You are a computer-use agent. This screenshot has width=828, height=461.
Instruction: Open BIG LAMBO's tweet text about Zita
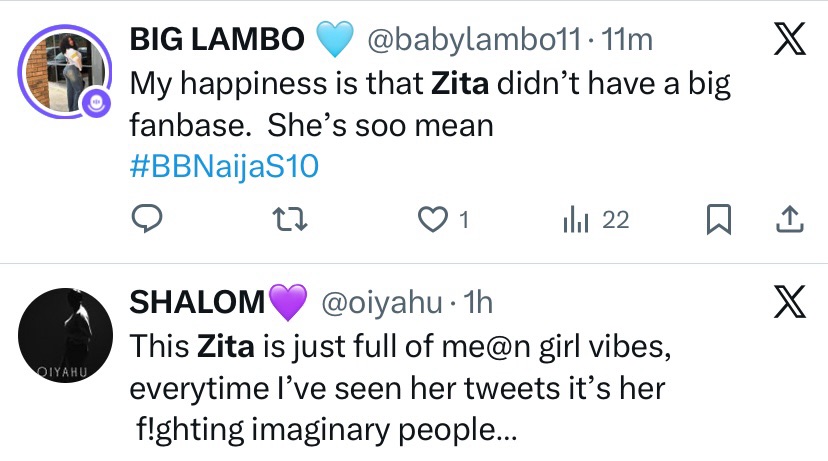click(430, 105)
